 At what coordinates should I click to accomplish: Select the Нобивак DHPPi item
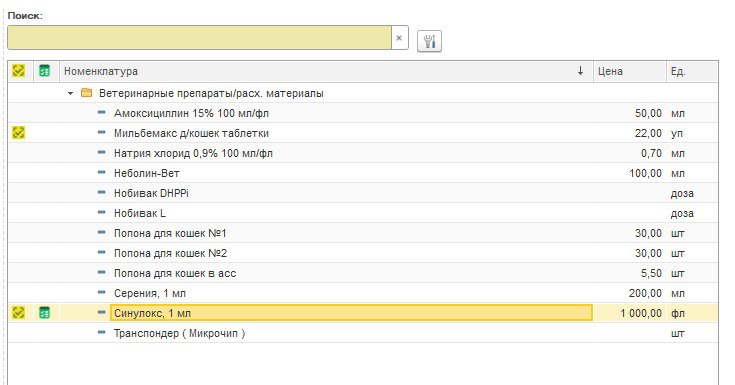[151, 193]
